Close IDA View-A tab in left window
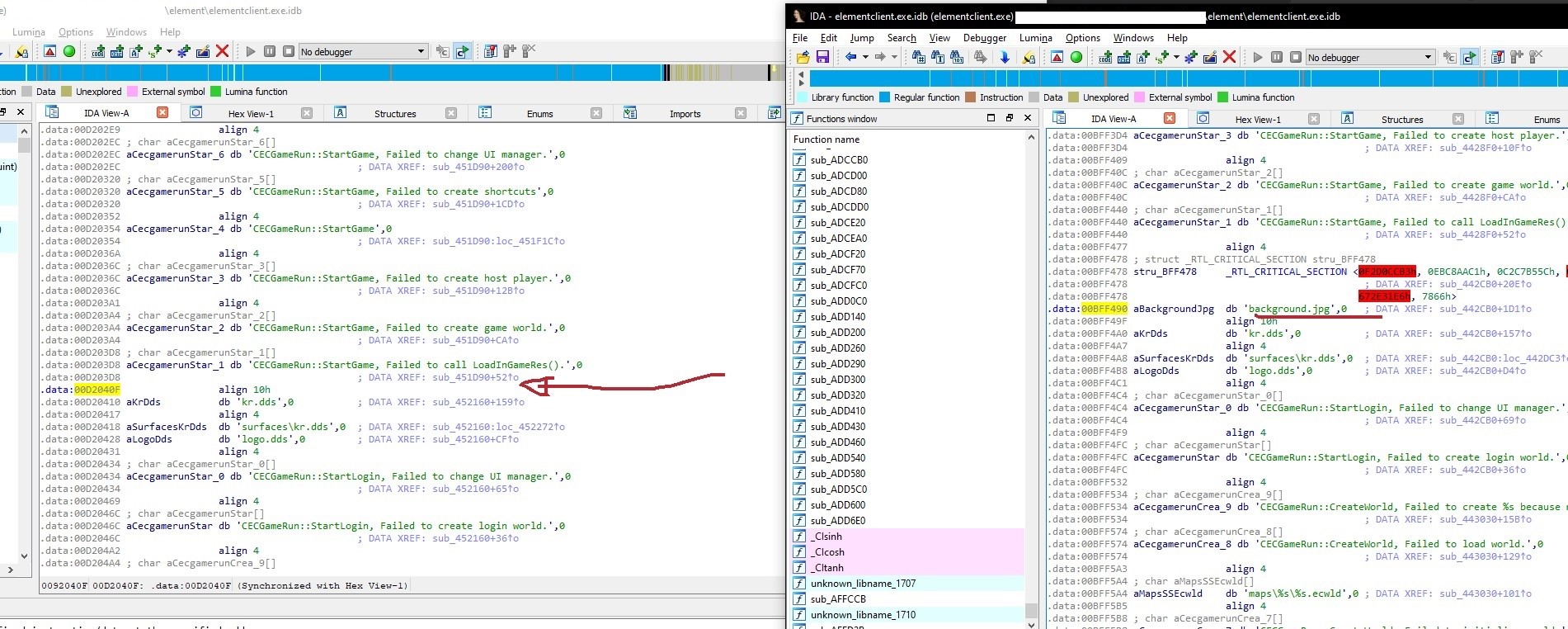This screenshot has width=1568, height=629. tap(162, 112)
